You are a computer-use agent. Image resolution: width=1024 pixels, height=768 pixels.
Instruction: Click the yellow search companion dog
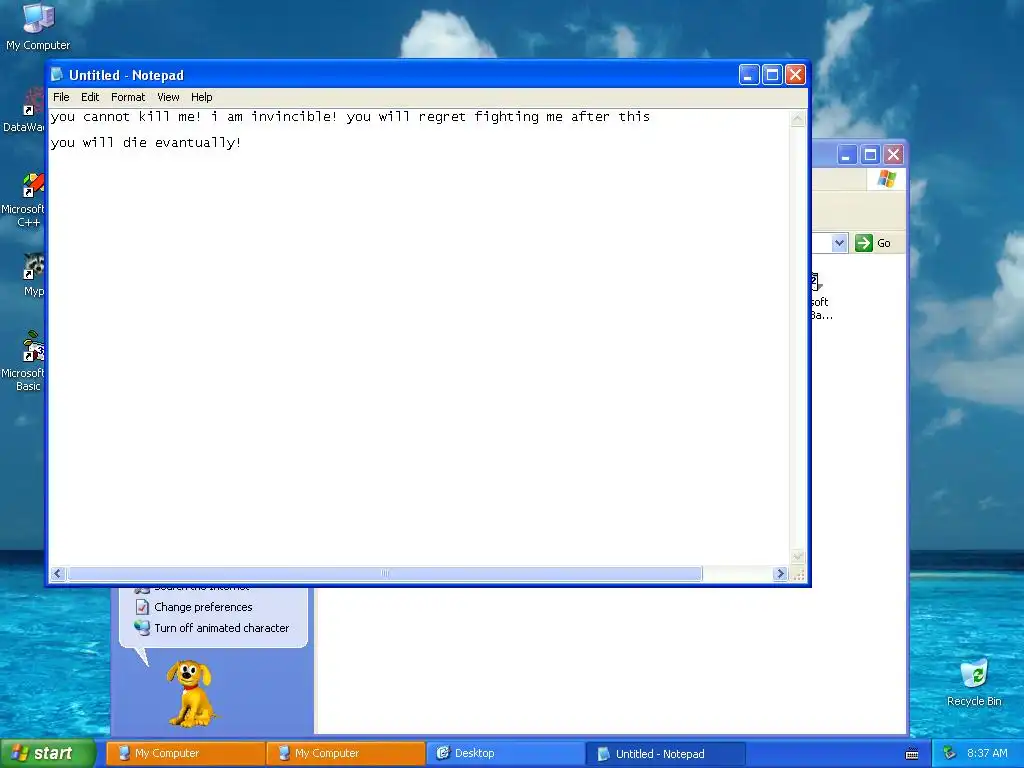(x=190, y=693)
